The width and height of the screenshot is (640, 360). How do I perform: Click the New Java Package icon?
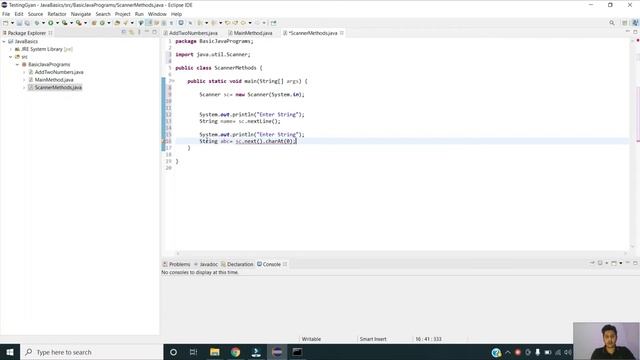(x=94, y=23)
